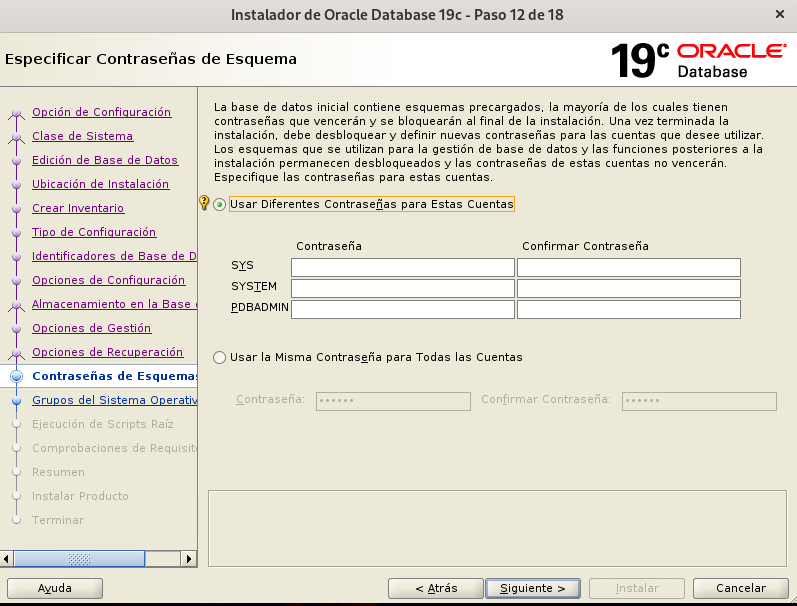This screenshot has width=797, height=606.
Task: Click the Oracle Database 19c logo
Action: pyautogui.click(x=698, y=61)
